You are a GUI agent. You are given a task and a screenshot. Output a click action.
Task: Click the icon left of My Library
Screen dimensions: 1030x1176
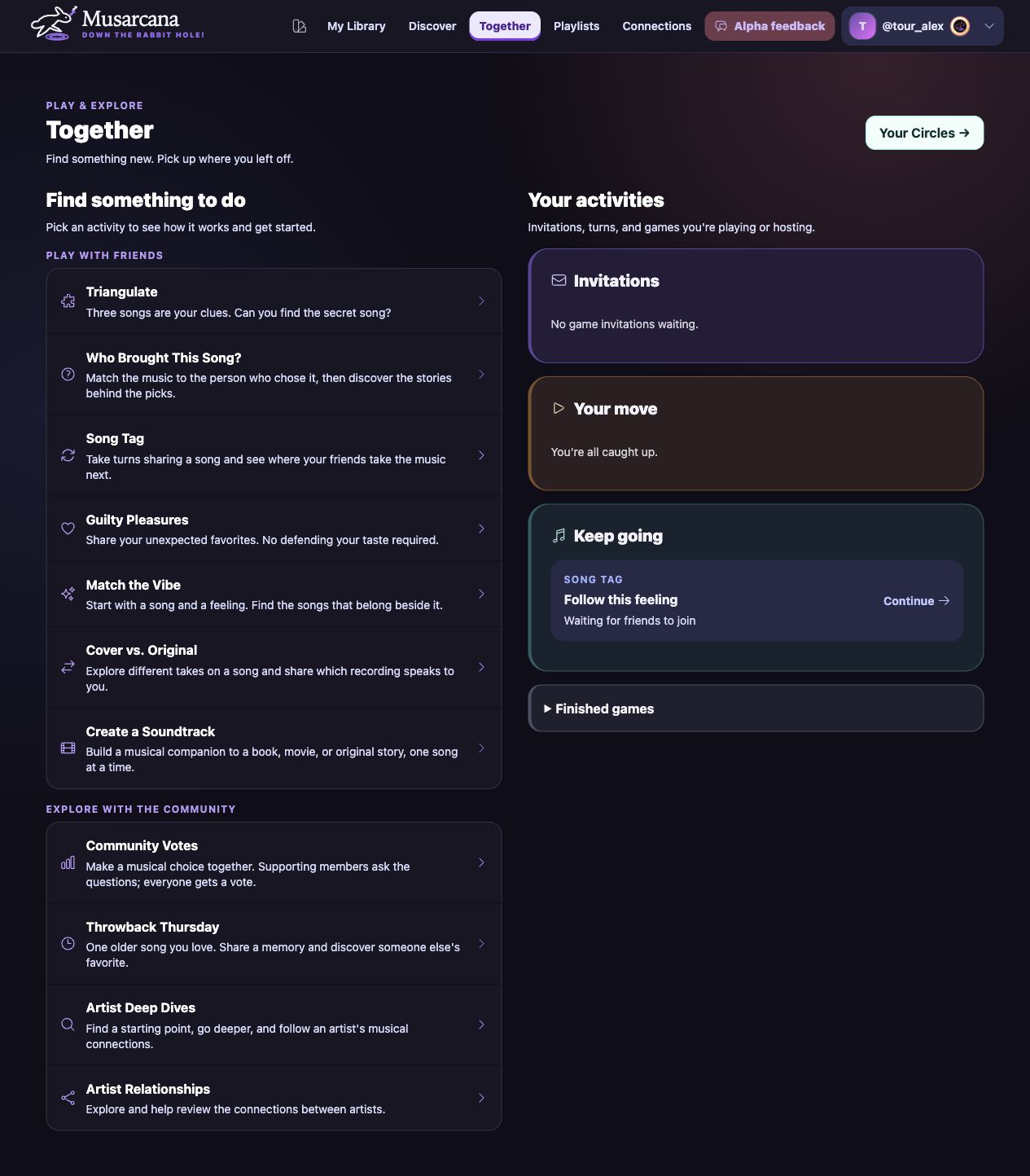(300, 26)
